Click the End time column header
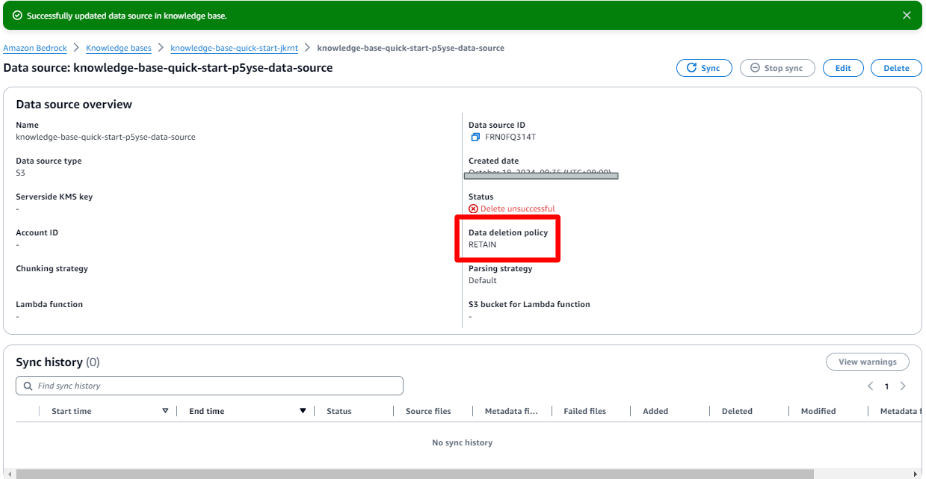 pos(207,411)
